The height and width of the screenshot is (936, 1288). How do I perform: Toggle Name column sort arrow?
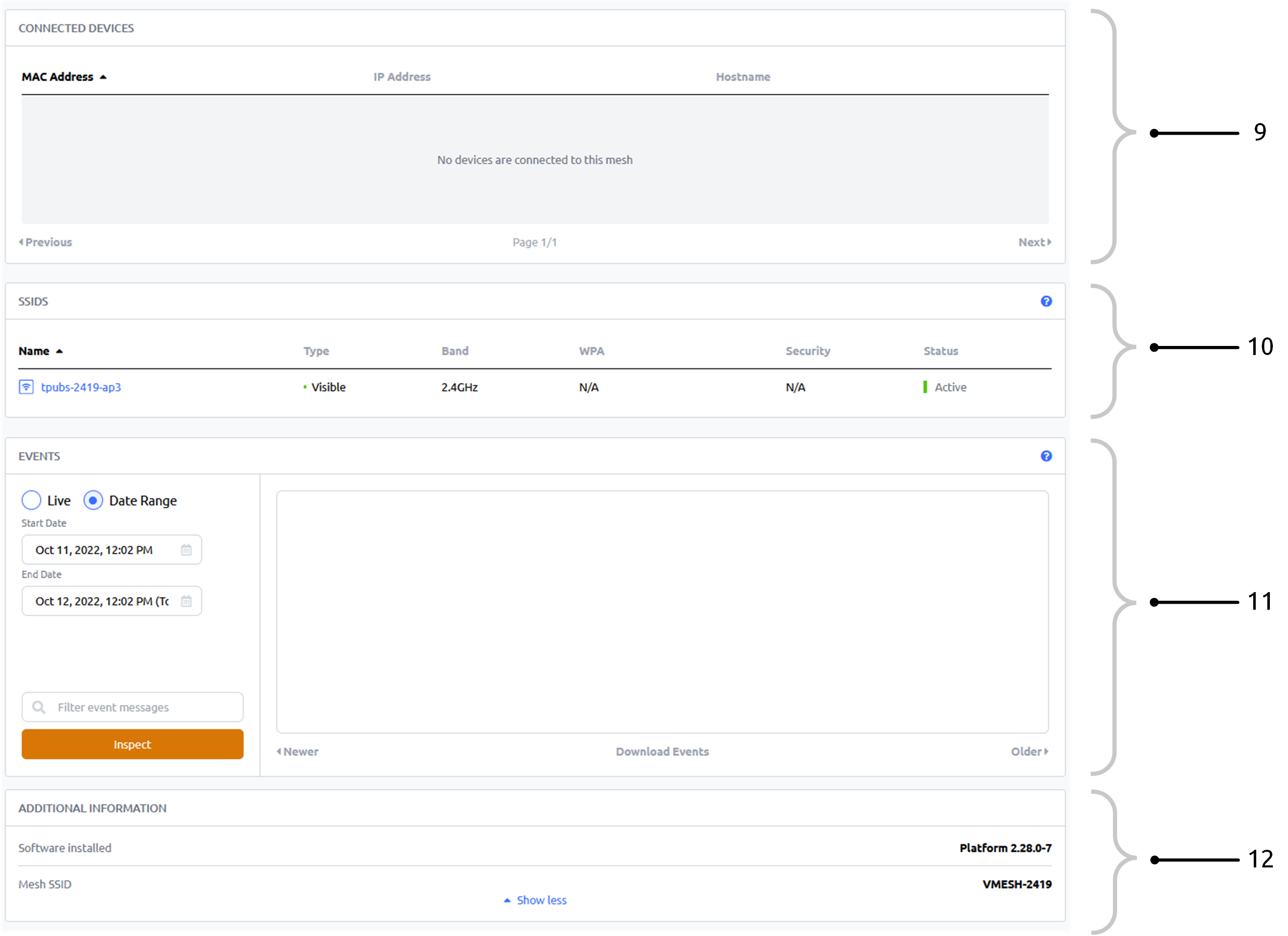click(59, 352)
